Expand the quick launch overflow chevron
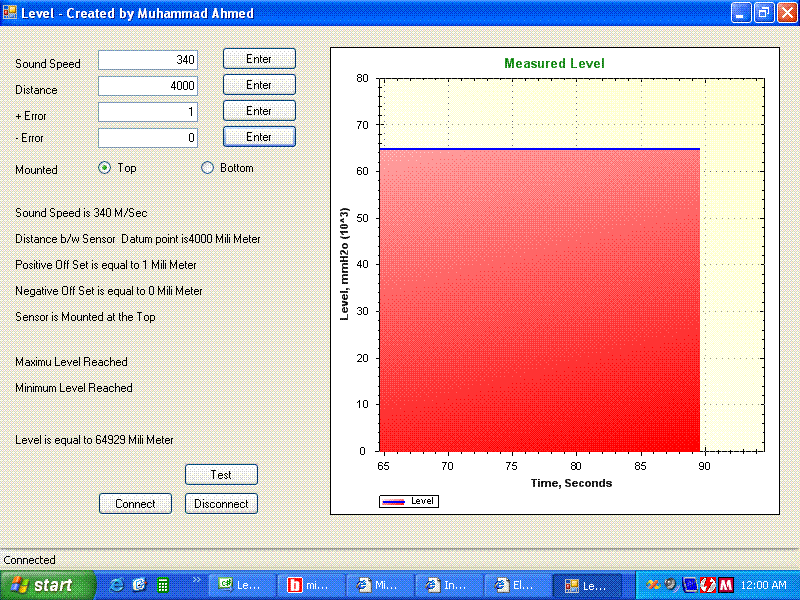The height and width of the screenshot is (600, 800). tap(196, 580)
